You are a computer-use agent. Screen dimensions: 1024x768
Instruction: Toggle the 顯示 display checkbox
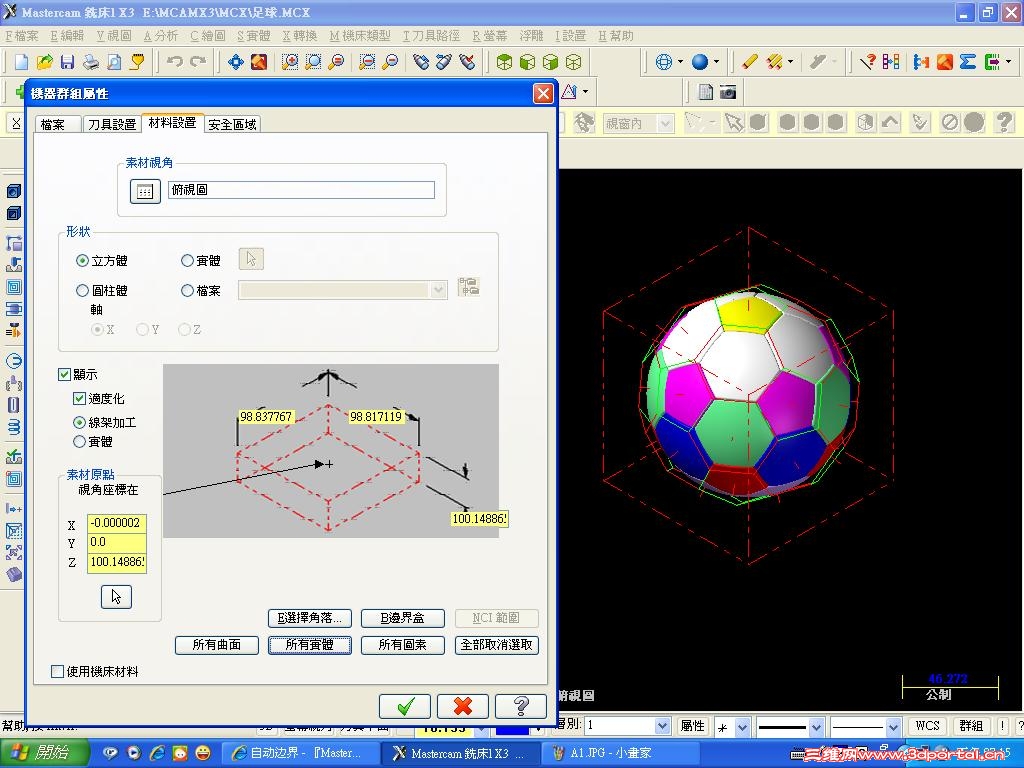pyautogui.click(x=64, y=374)
